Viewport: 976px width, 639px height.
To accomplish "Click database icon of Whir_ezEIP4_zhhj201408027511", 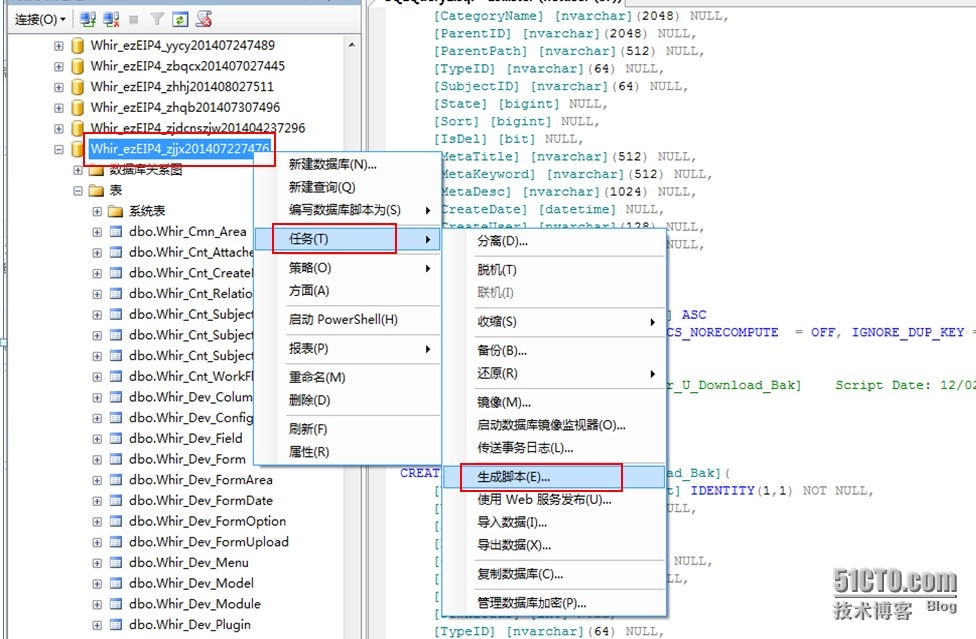I will 77,86.
